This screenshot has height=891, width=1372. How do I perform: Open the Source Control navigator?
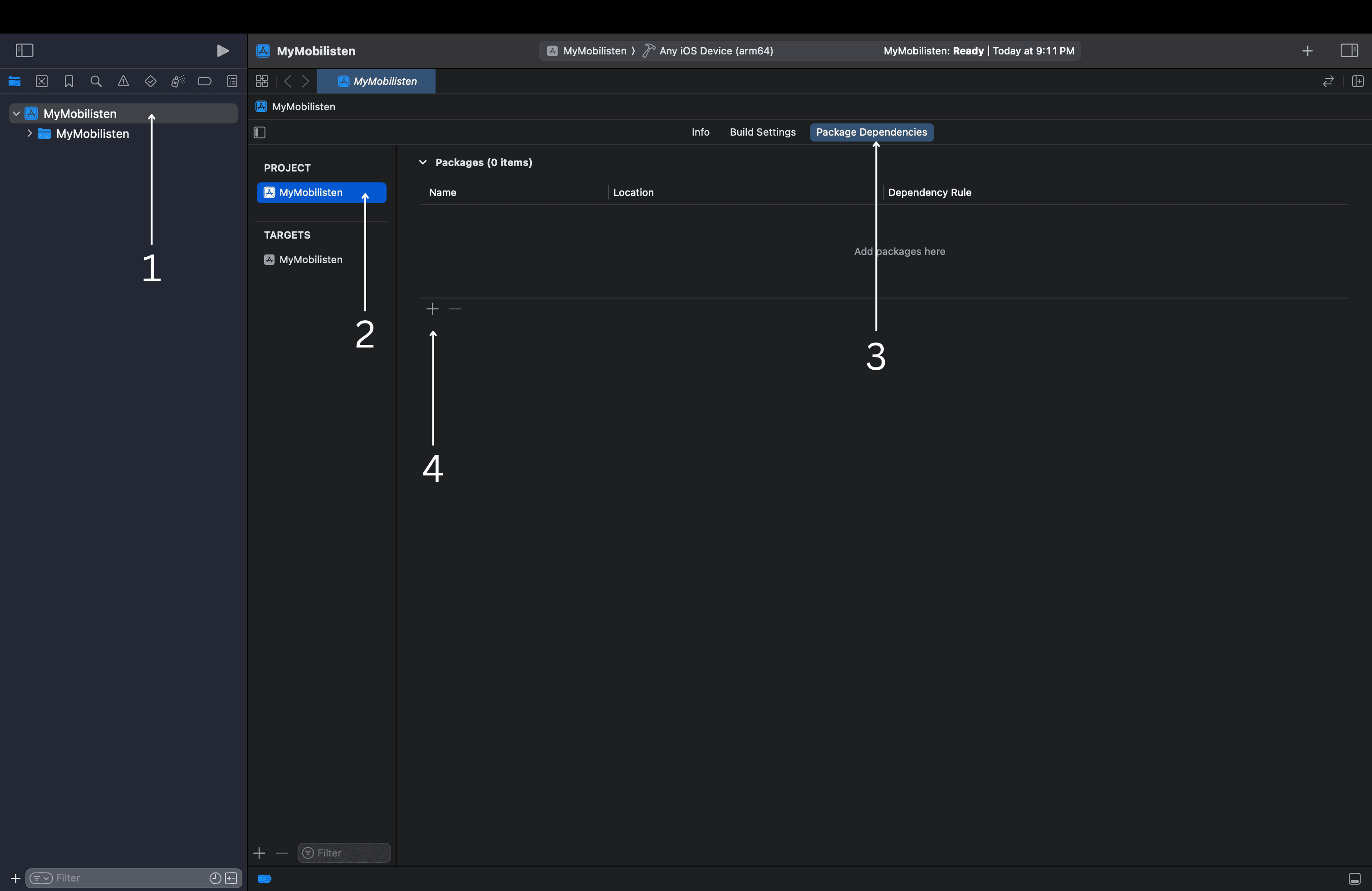tap(41, 81)
